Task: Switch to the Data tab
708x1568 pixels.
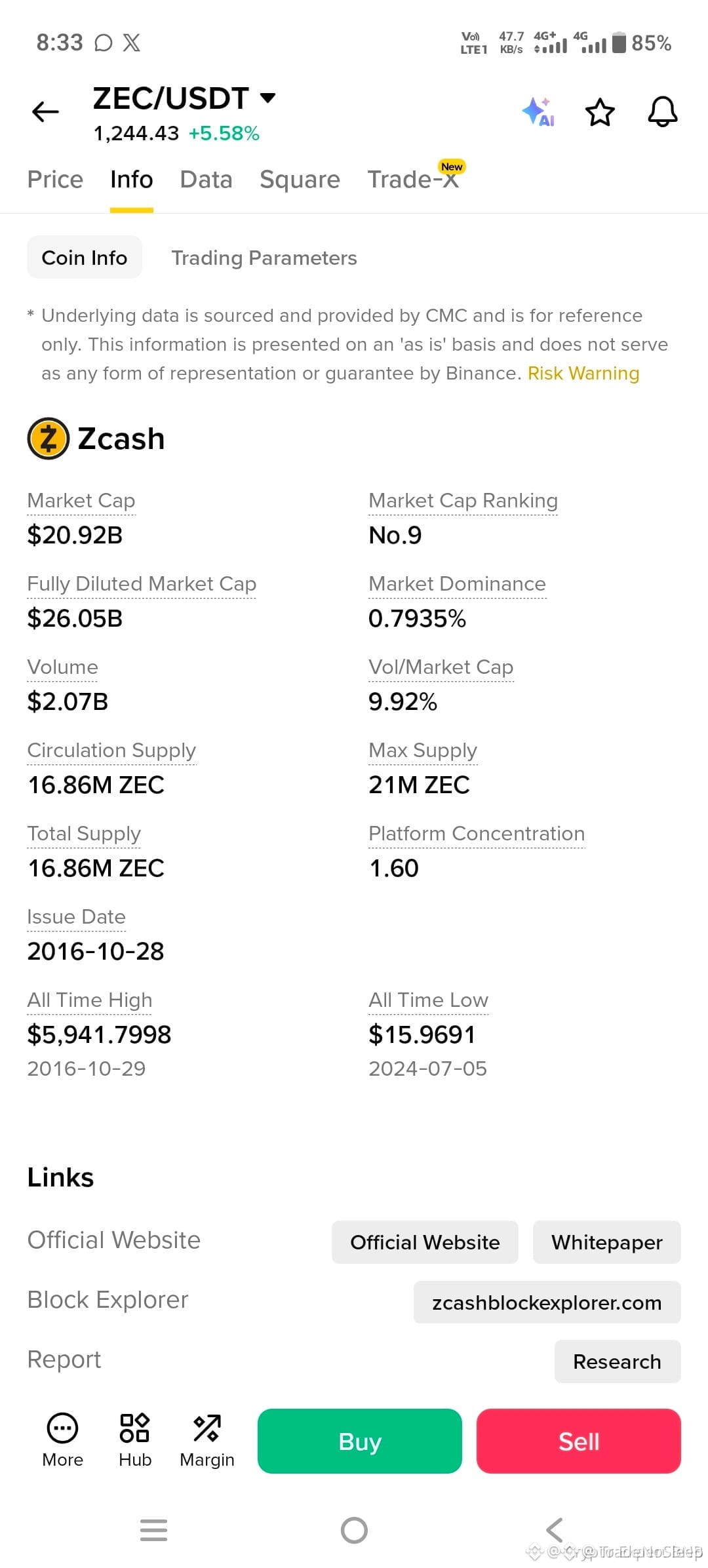Action: 206,180
